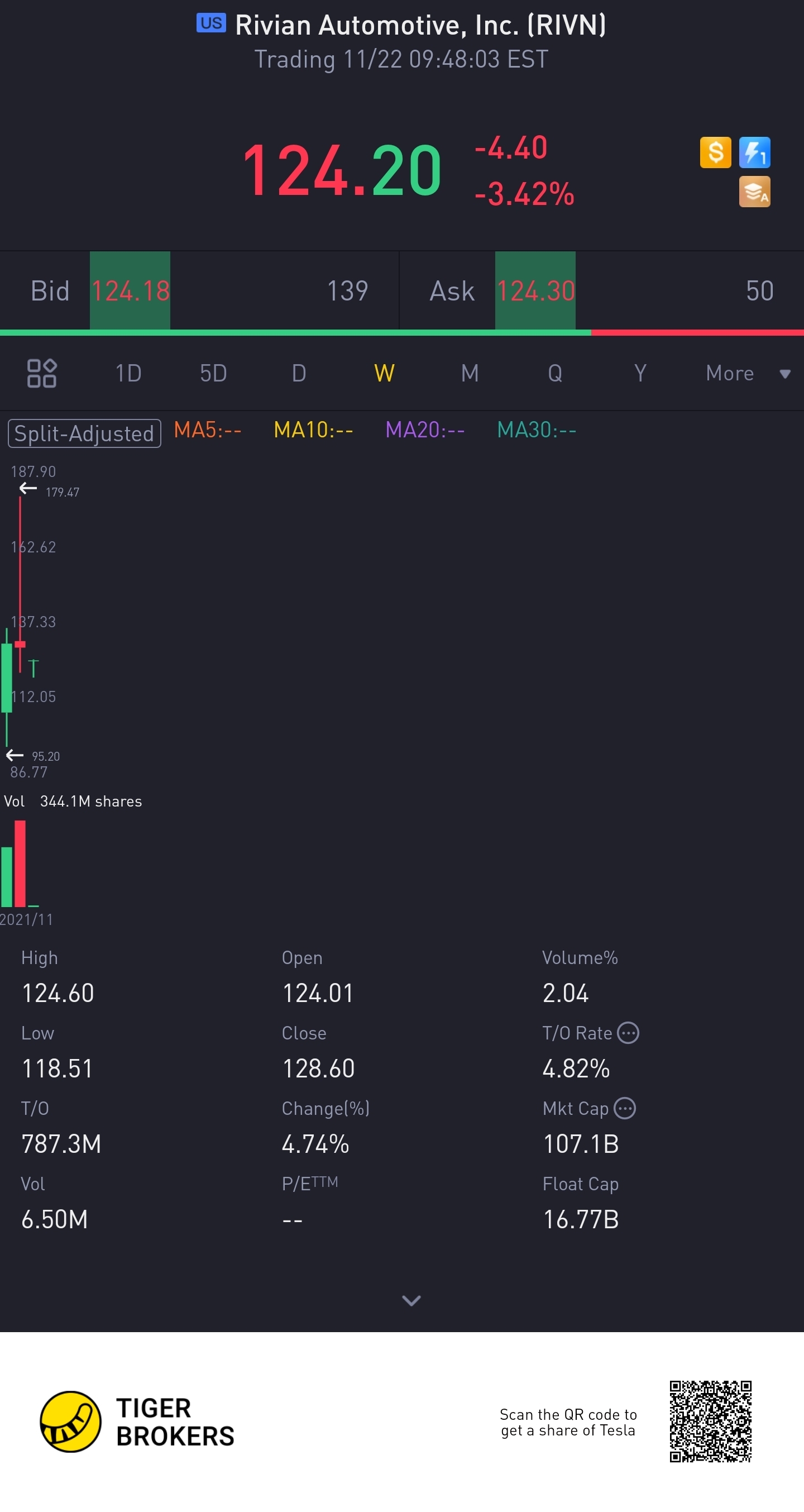Tap the 95.20 low marker label
This screenshot has width=804, height=1512.
coord(46,756)
